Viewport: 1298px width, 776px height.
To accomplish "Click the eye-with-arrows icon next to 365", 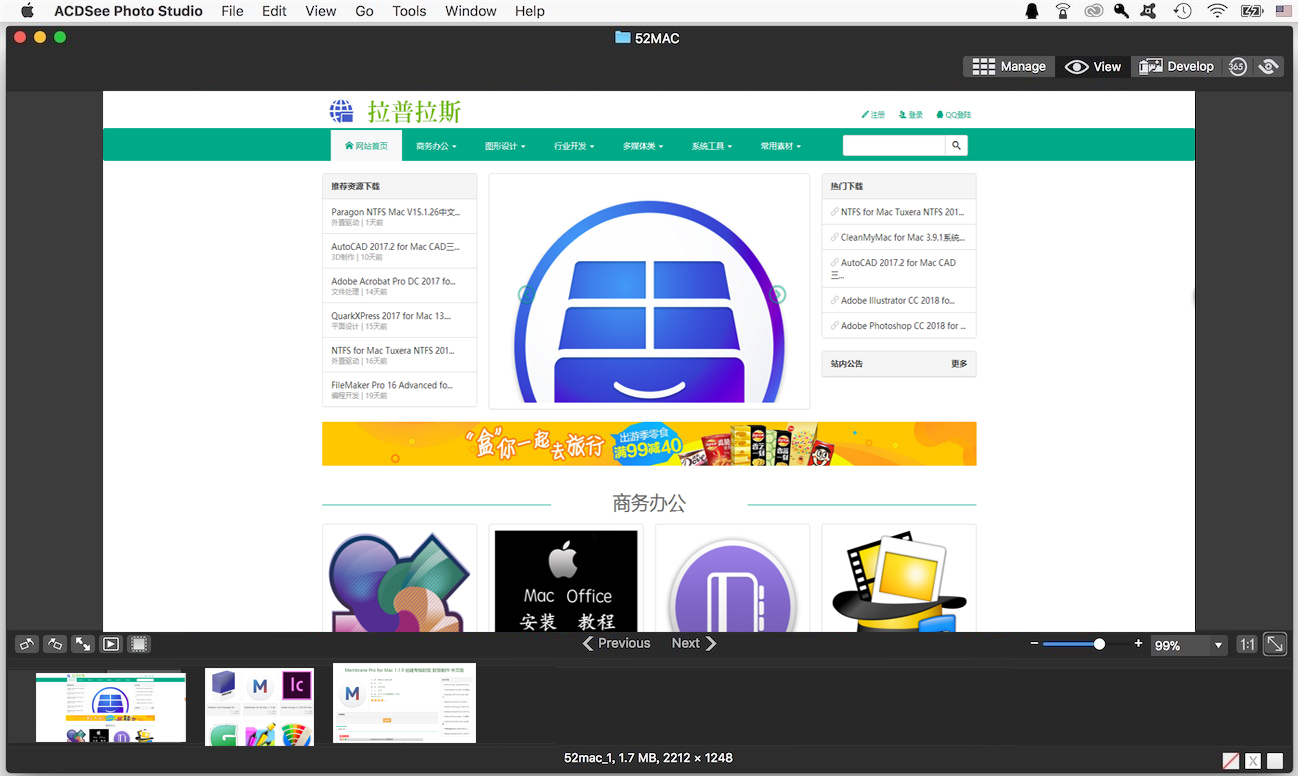I will tap(1269, 67).
